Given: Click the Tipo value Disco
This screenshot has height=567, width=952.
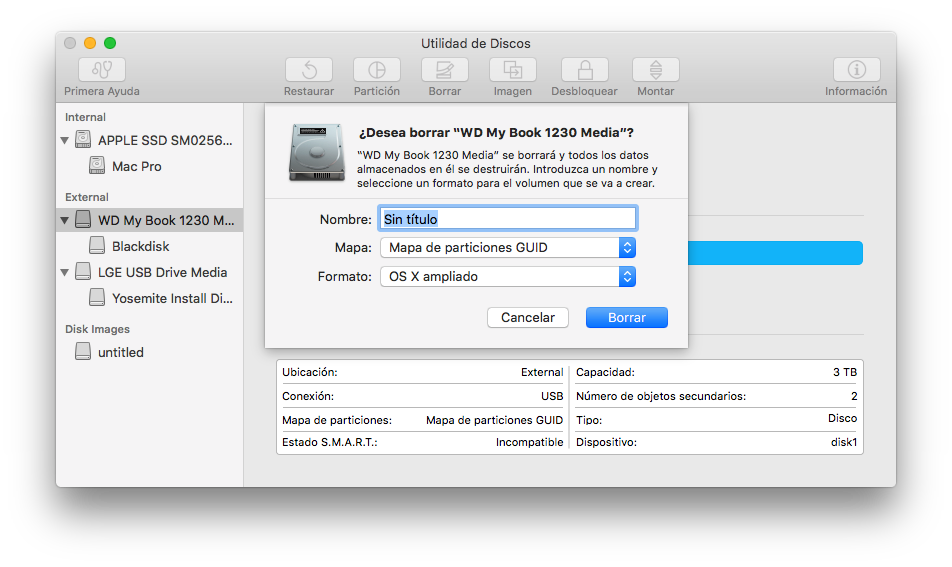Looking at the screenshot, I should point(843,418).
